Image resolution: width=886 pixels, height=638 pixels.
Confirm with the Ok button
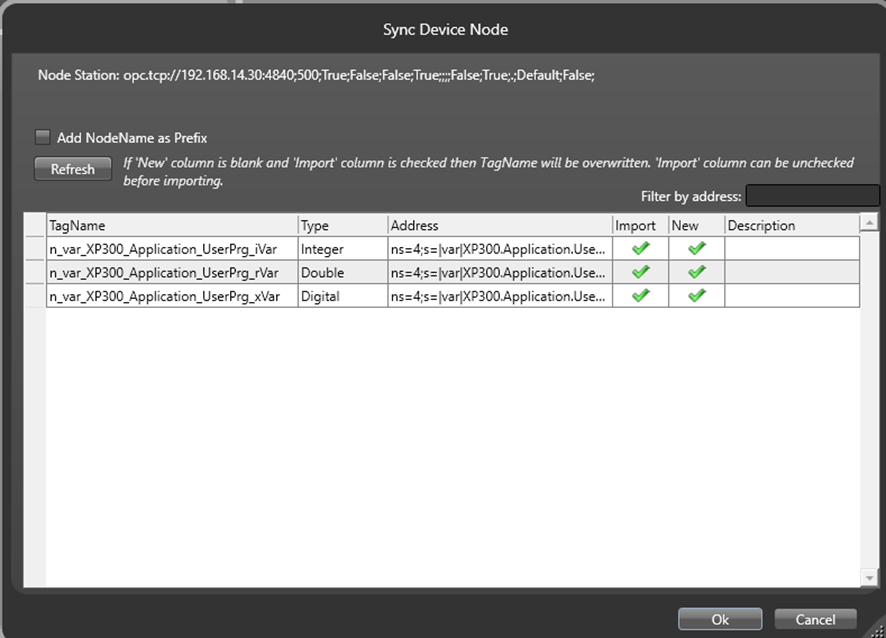719,619
